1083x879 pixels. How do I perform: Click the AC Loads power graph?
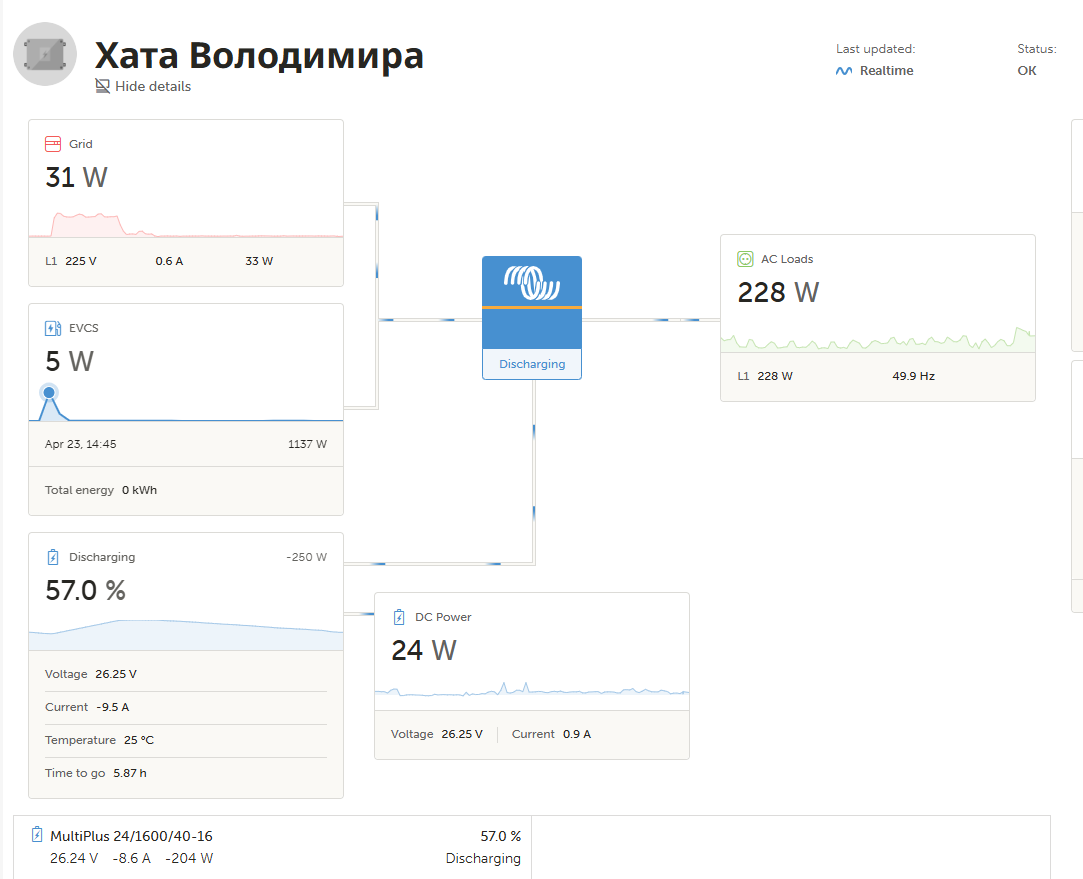pyautogui.click(x=877, y=338)
